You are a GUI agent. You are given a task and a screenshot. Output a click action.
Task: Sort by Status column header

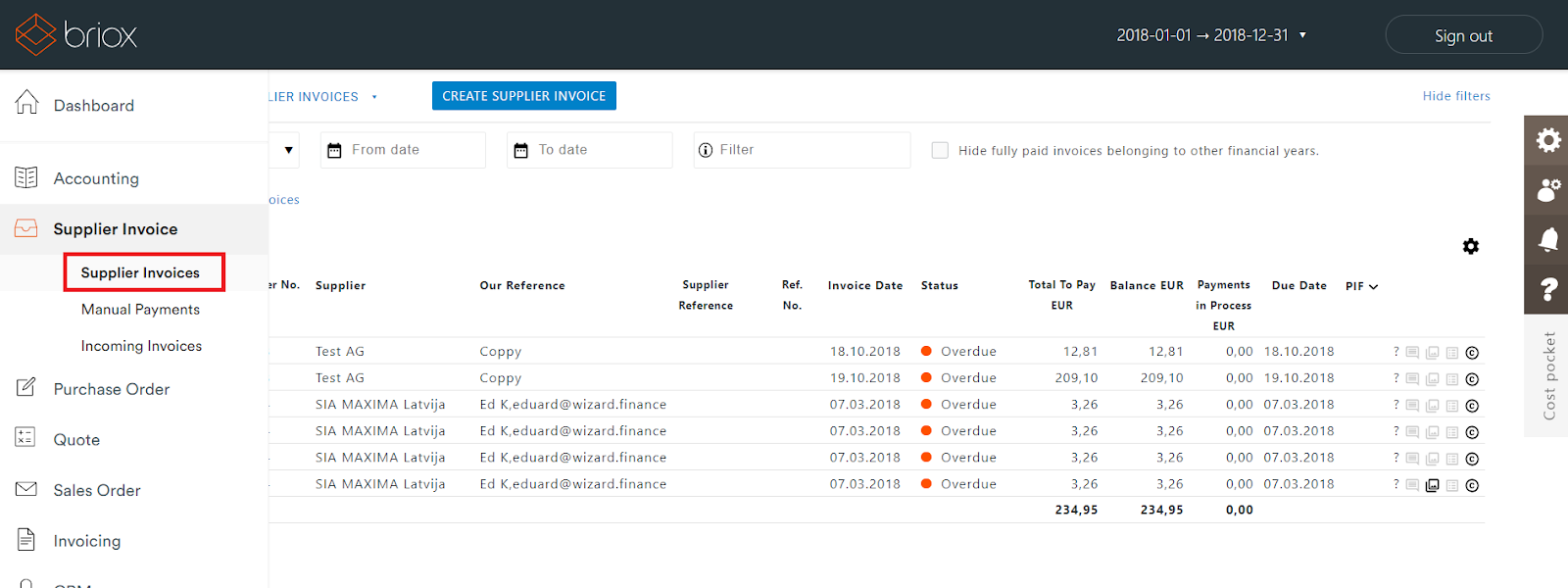click(940, 286)
